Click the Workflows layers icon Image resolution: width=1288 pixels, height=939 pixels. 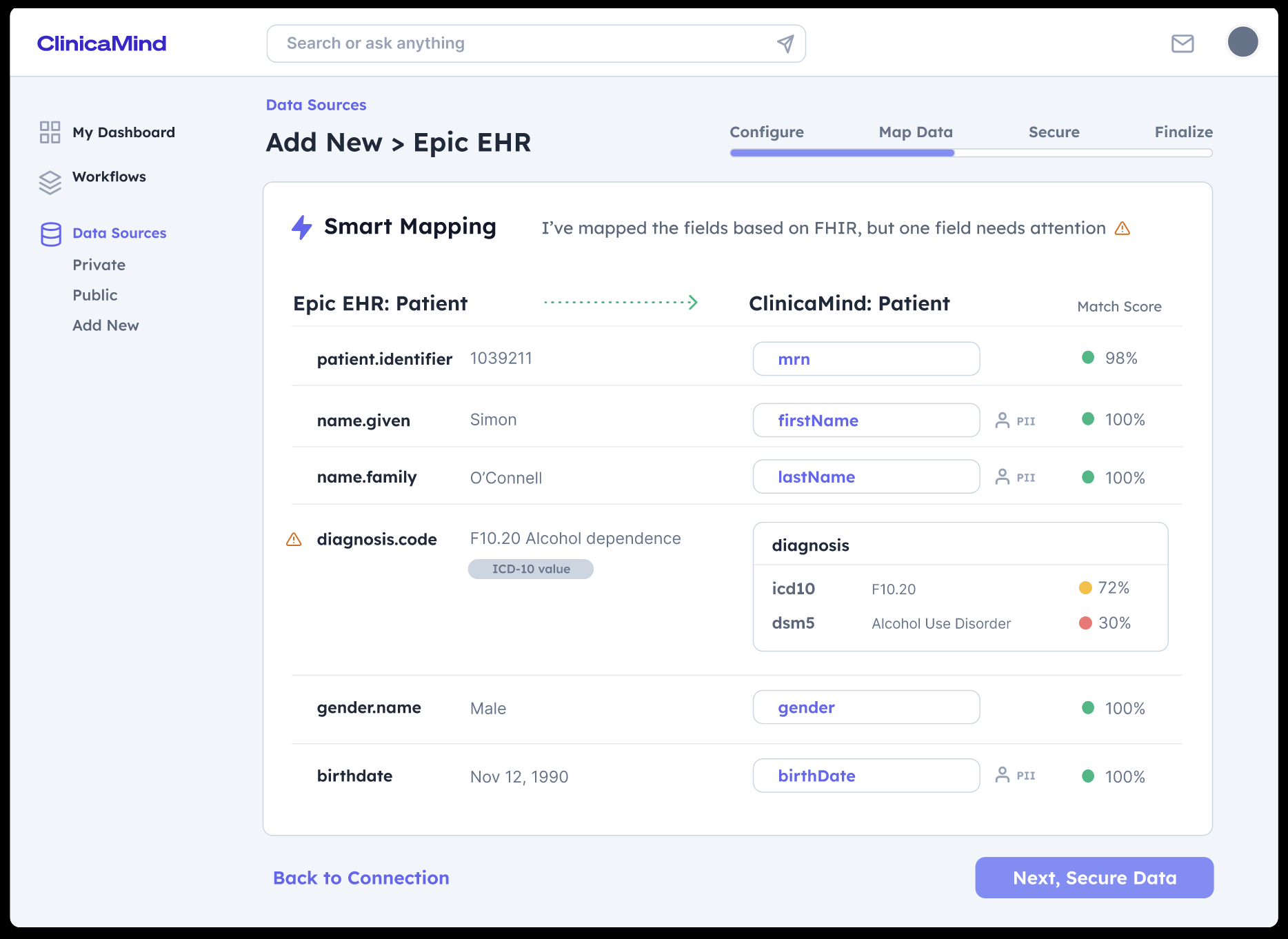click(x=50, y=182)
